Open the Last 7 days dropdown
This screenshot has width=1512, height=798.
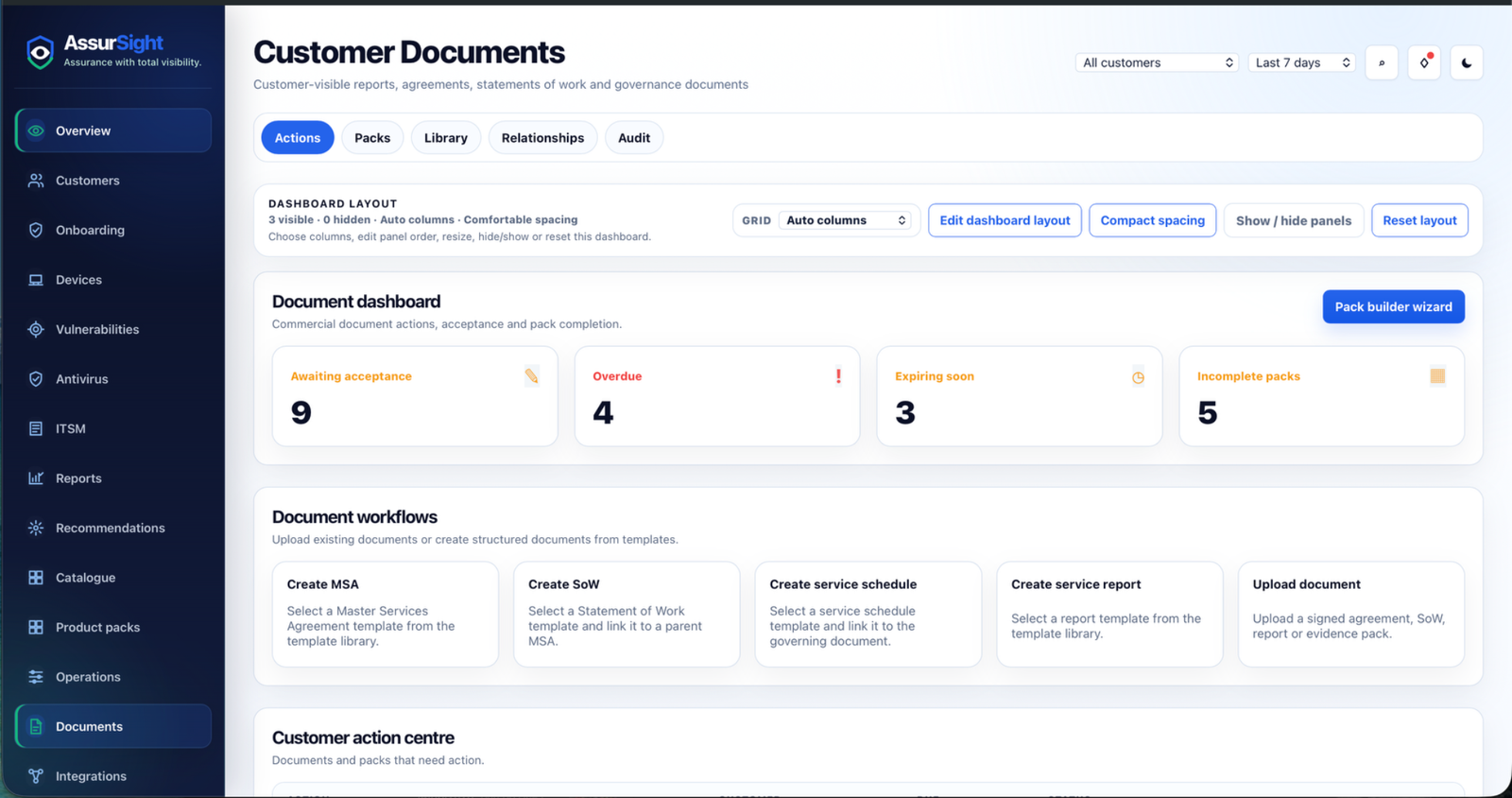1301,62
